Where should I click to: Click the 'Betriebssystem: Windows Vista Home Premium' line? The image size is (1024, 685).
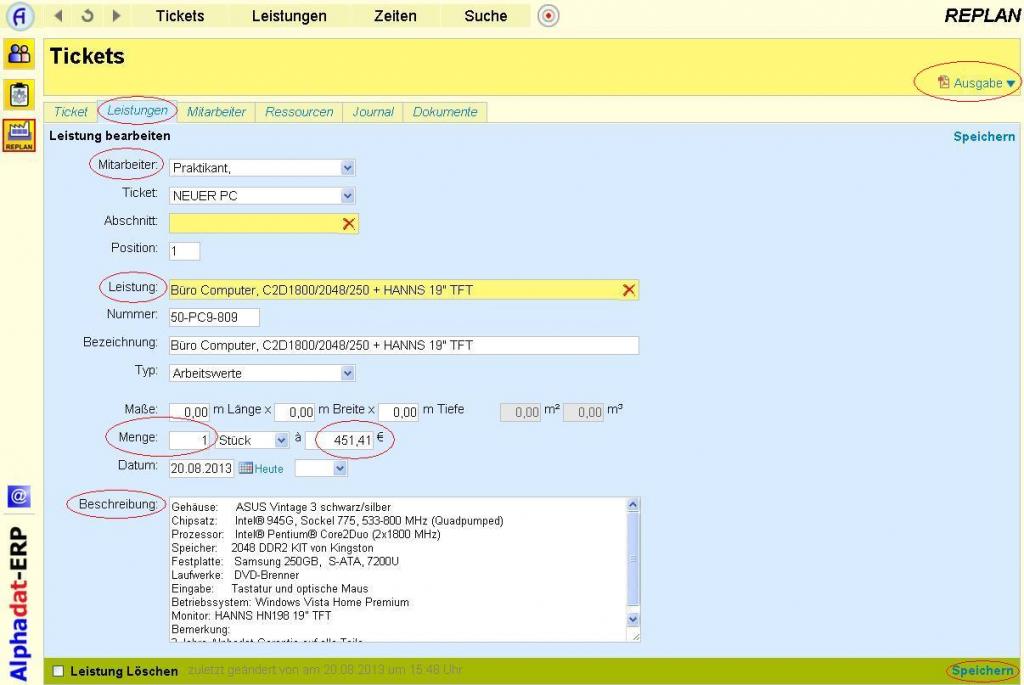(290, 602)
